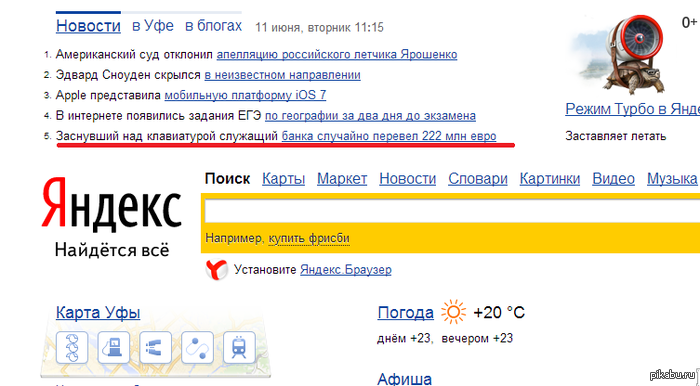Click the date text 11 июня, вторник 11:15
The image size is (700, 386).
(x=319, y=28)
